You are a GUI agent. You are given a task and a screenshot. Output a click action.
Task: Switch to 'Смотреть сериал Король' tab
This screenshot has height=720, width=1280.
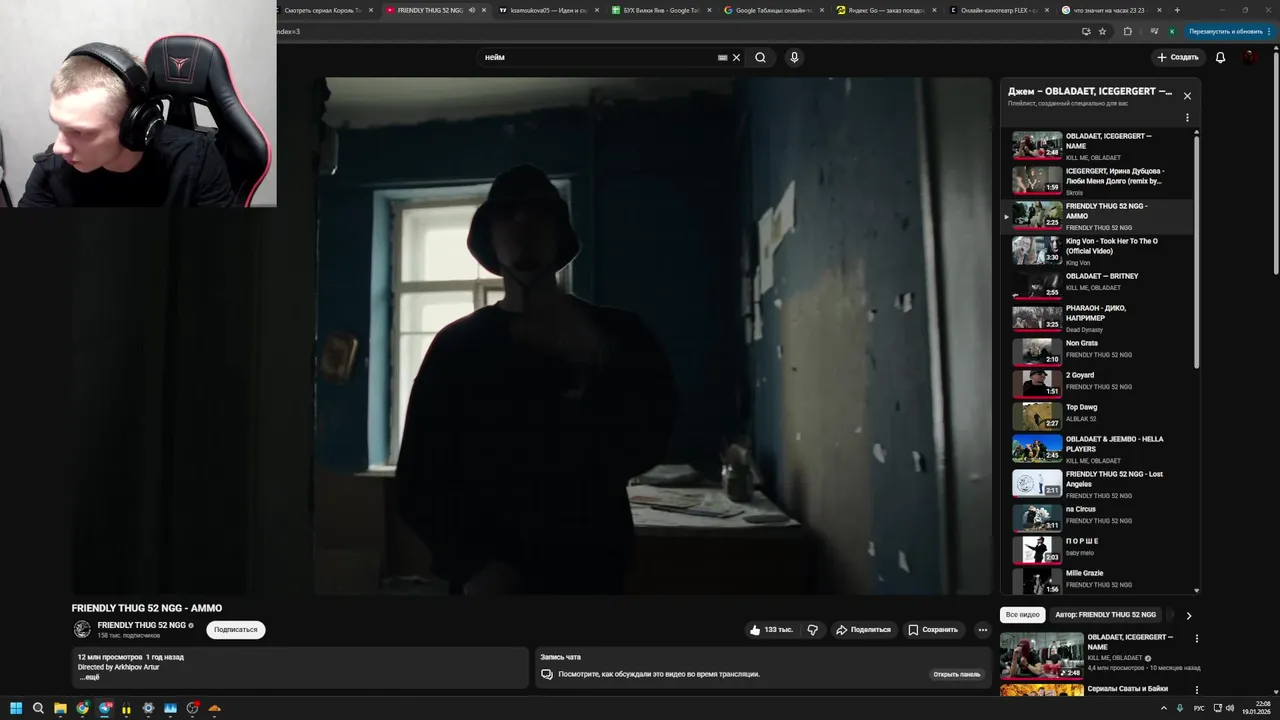click(x=323, y=10)
